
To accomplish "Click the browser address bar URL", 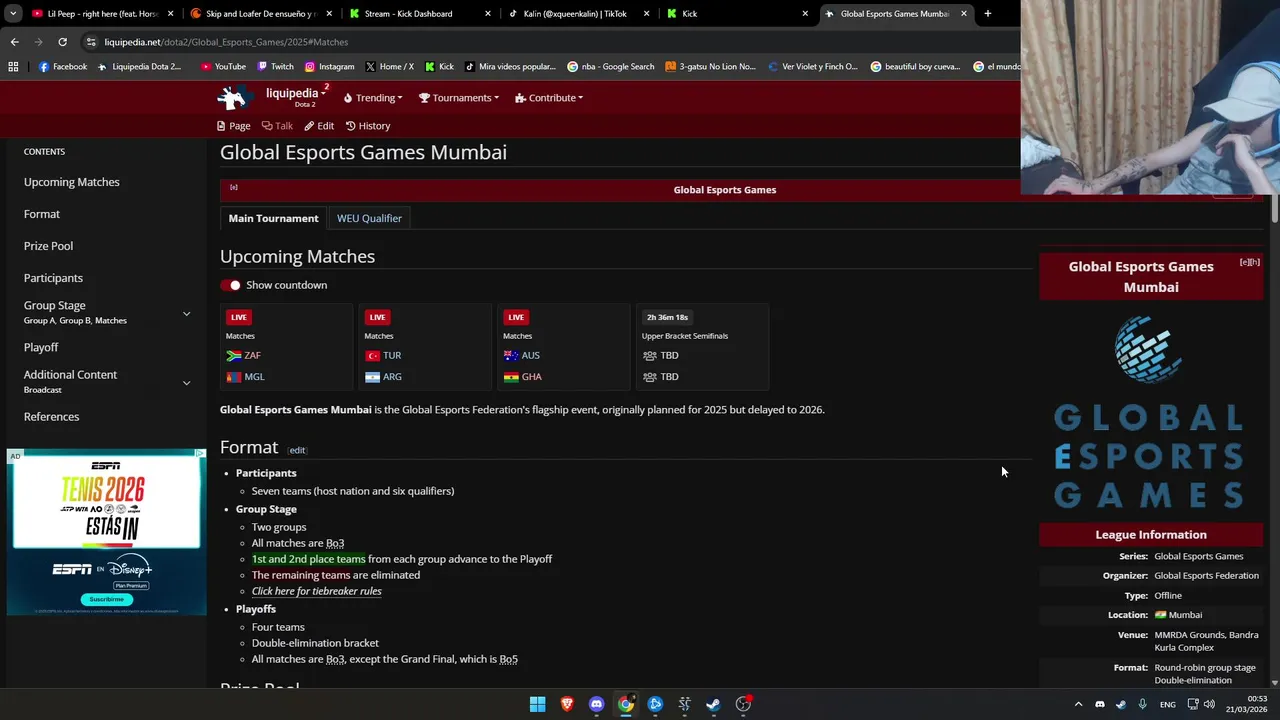I will 226,42.
